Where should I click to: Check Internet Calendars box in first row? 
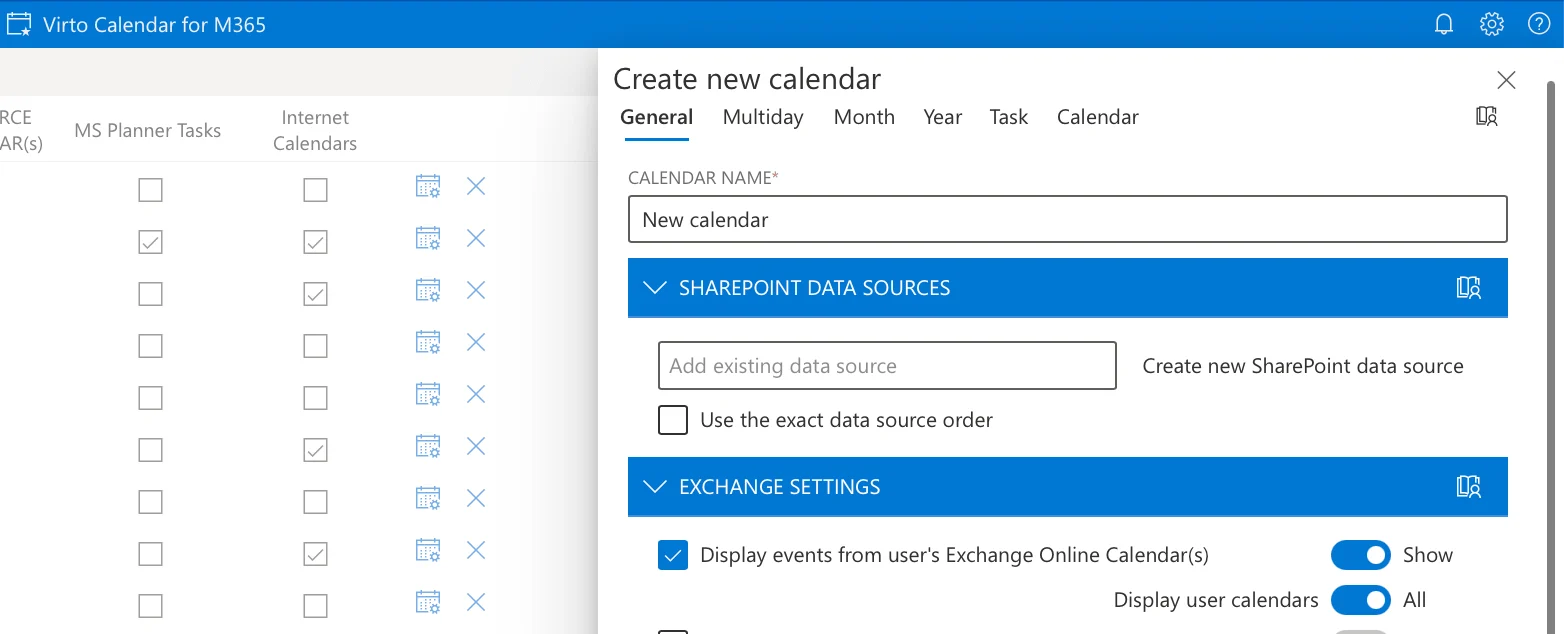315,190
